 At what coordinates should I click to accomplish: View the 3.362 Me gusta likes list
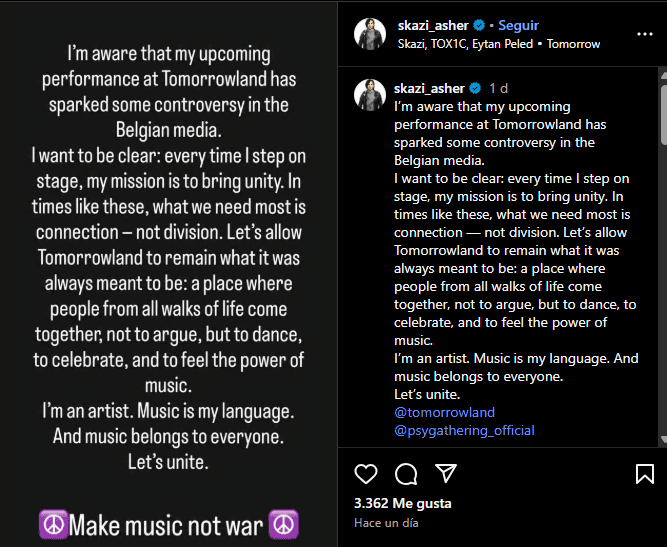pyautogui.click(x=403, y=503)
